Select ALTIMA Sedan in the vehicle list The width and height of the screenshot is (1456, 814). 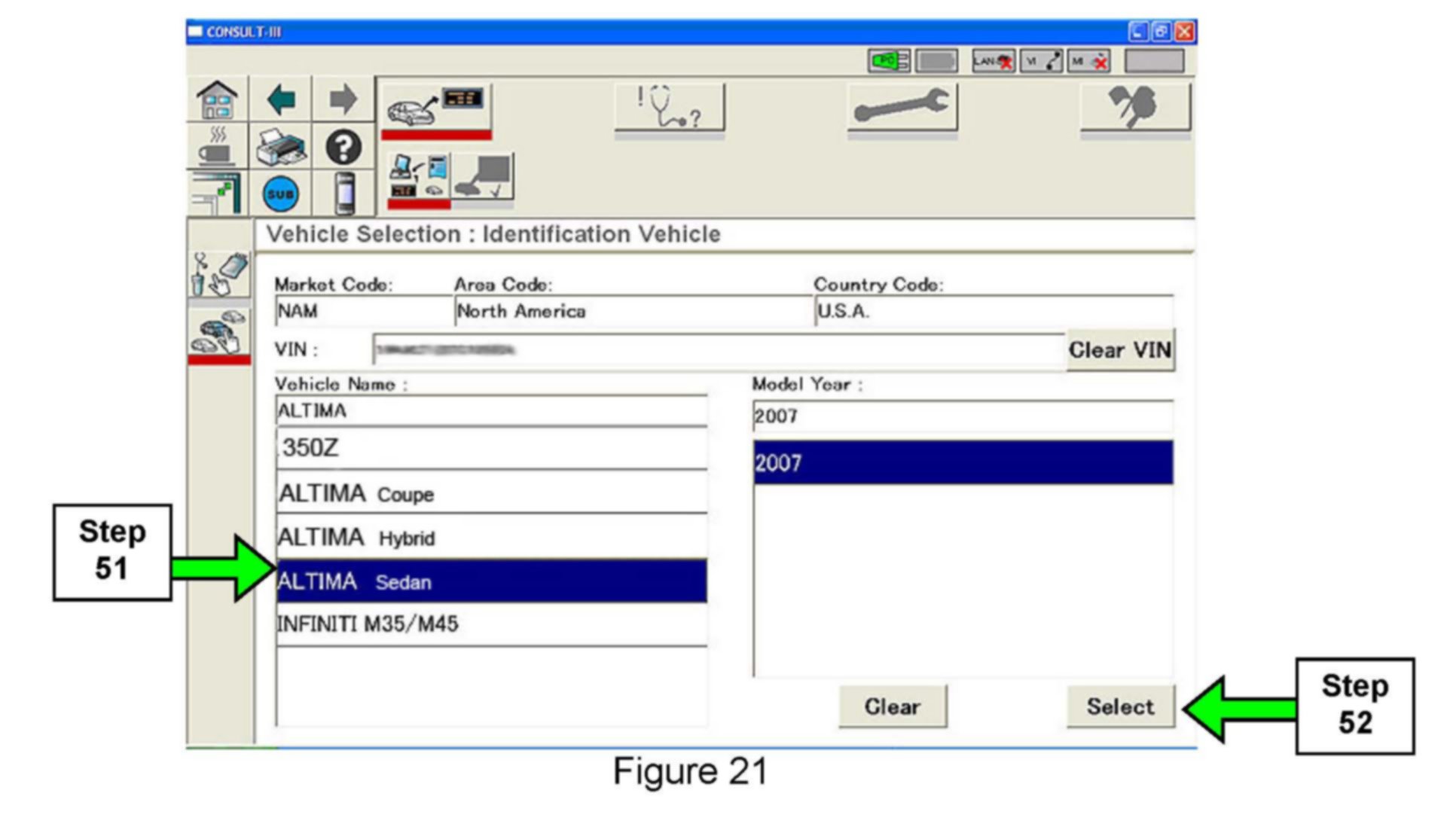click(x=491, y=581)
